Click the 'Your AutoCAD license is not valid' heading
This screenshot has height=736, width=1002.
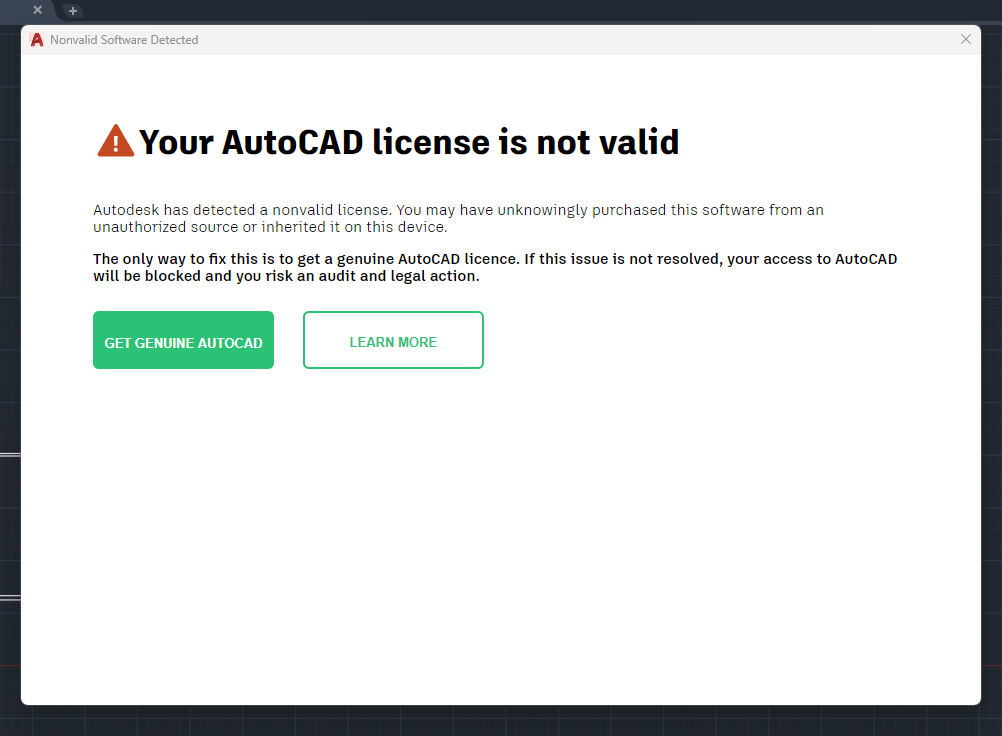(408, 142)
